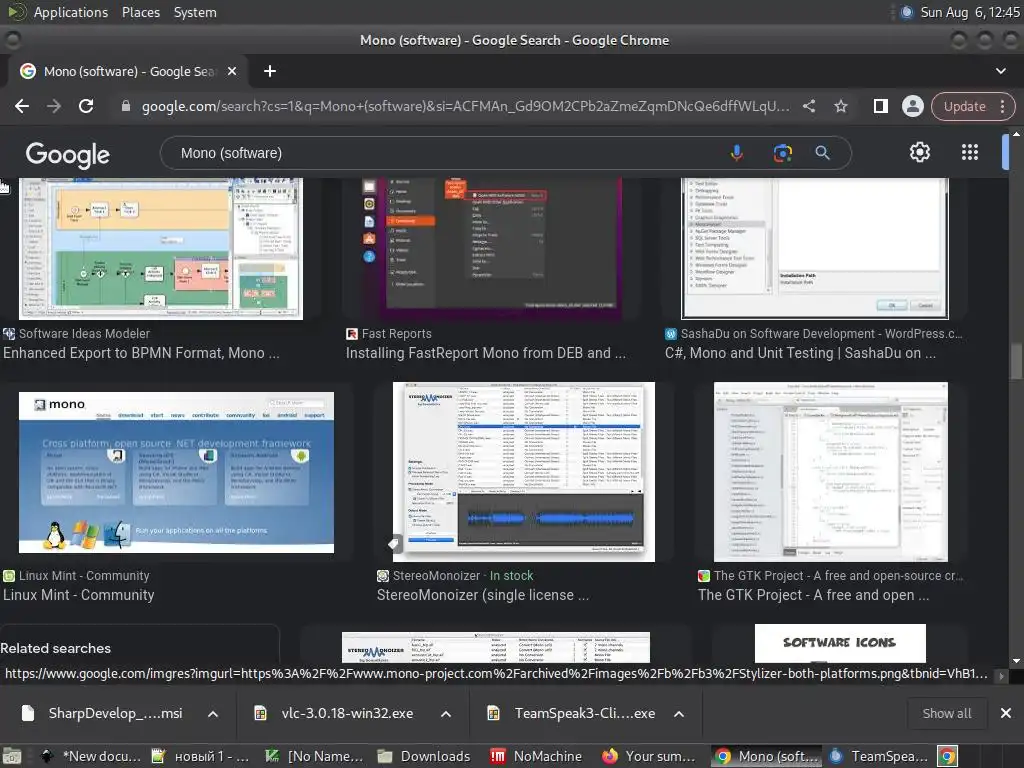
Task: Click the forward navigation arrow
Action: pos(54,106)
